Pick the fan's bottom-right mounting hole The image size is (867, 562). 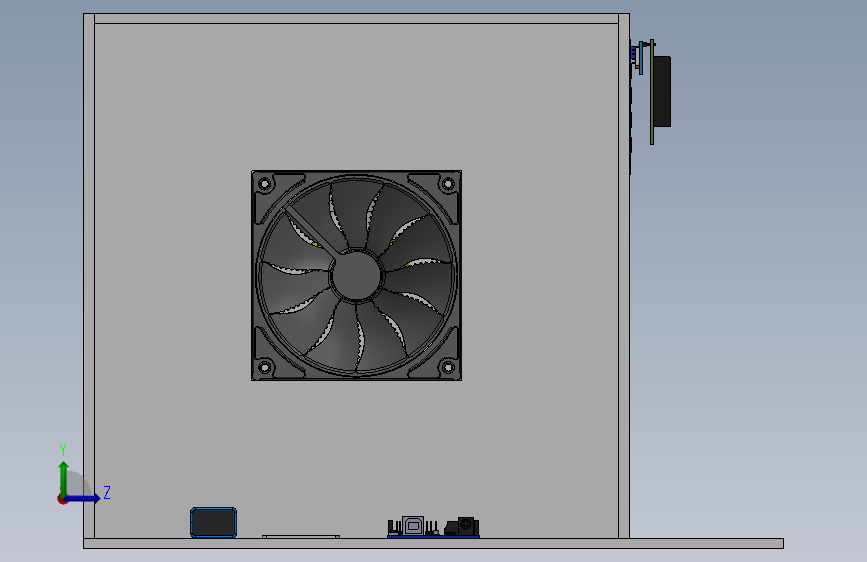click(x=448, y=367)
